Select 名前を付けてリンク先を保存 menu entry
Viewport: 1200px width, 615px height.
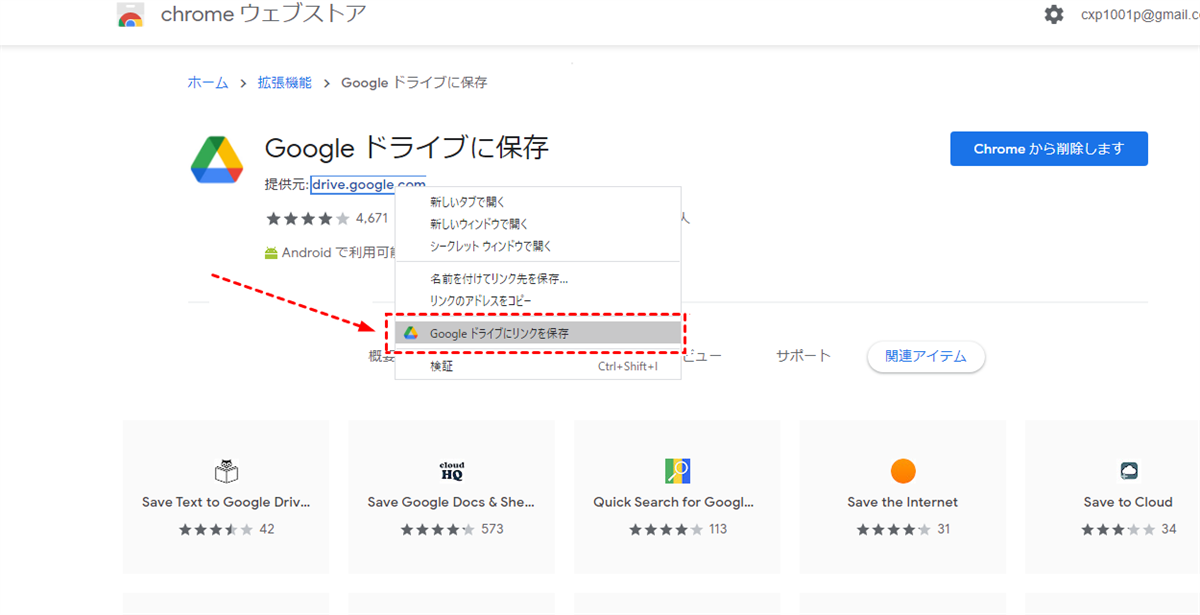(538, 279)
